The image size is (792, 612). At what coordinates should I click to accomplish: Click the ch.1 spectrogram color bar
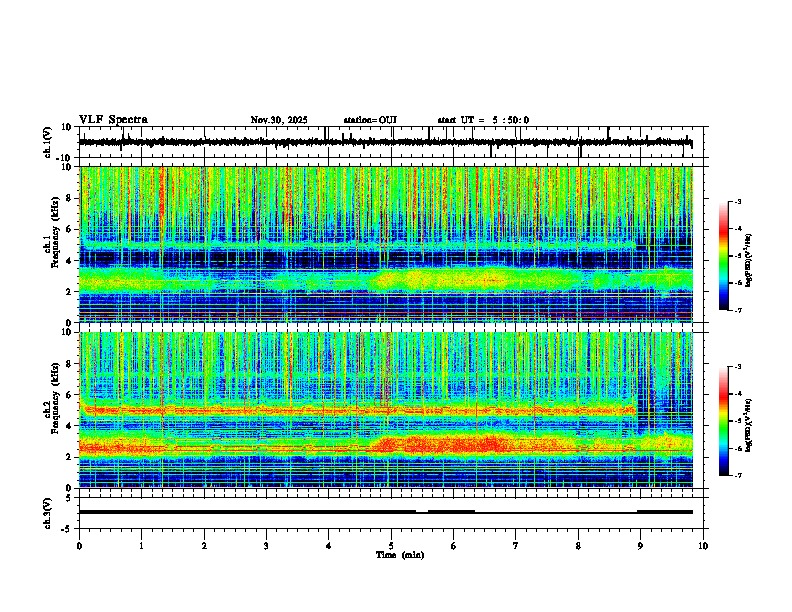(x=724, y=256)
